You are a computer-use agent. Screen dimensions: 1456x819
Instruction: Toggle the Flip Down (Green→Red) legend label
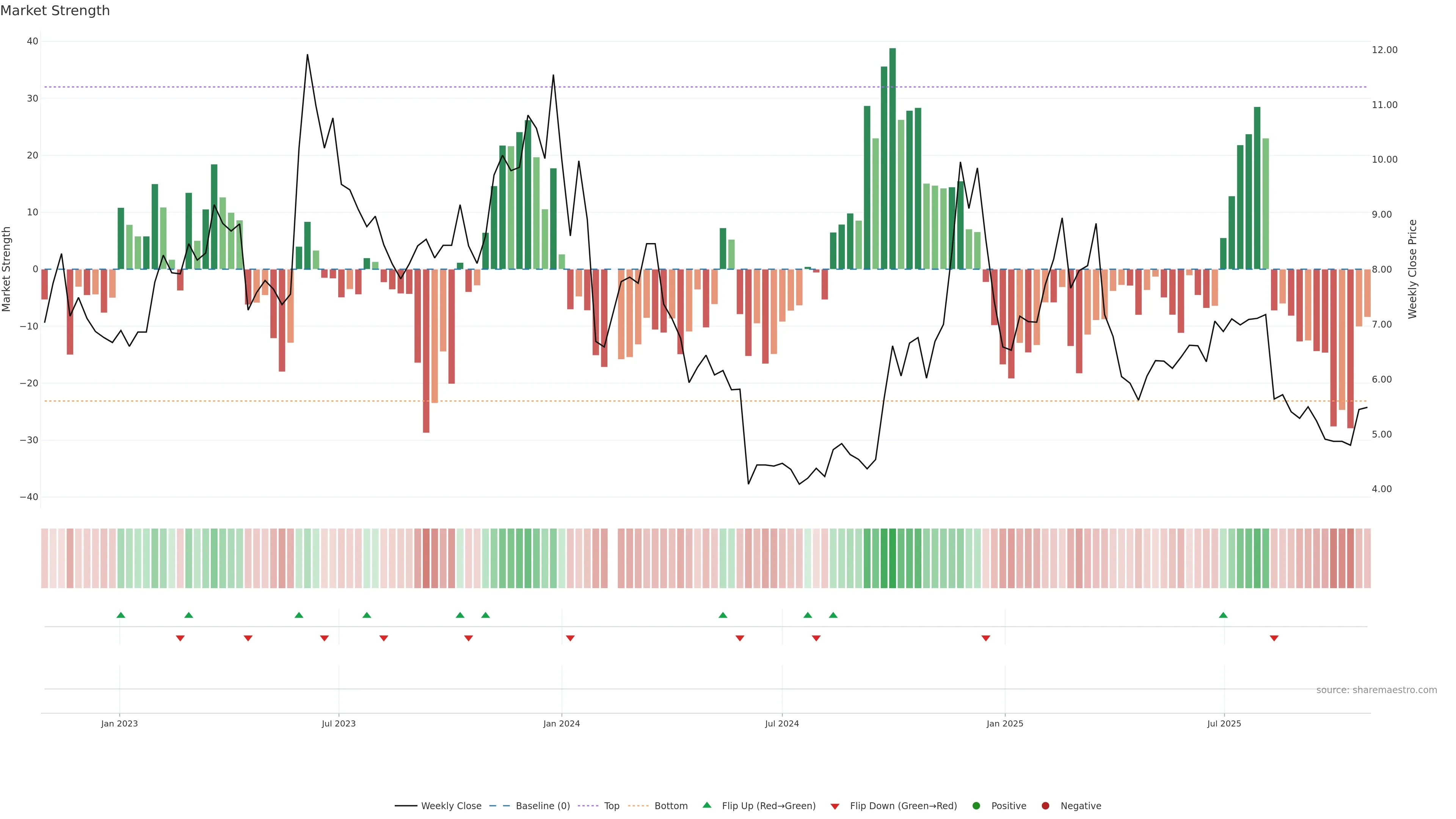tap(903, 806)
